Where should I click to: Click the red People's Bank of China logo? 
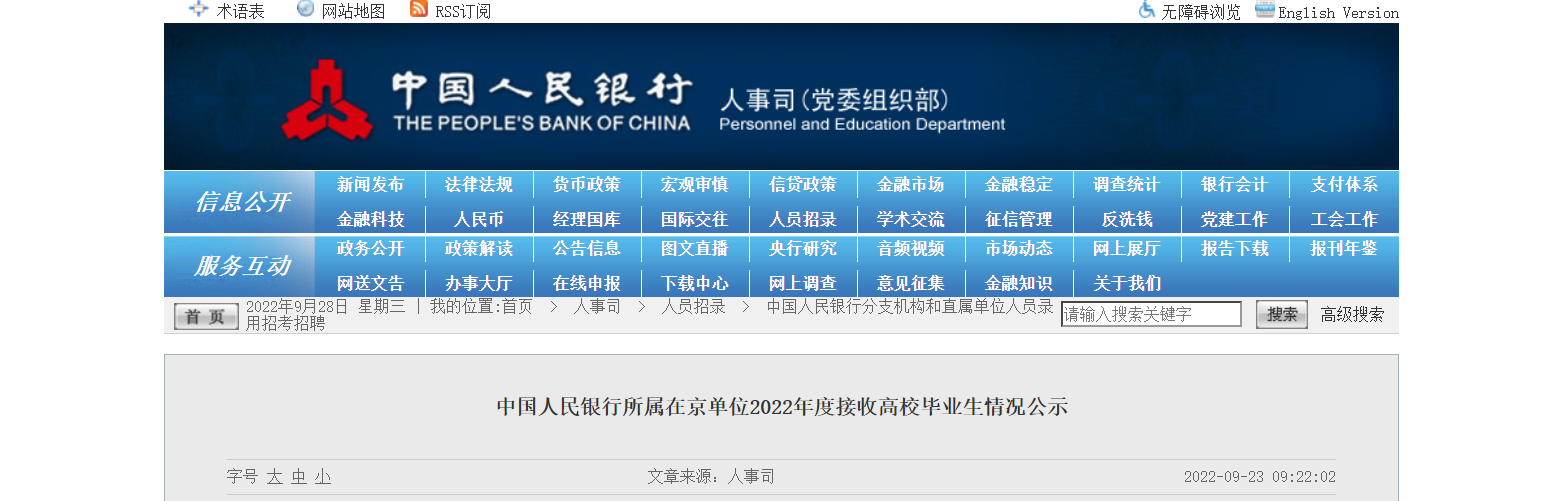click(x=326, y=100)
